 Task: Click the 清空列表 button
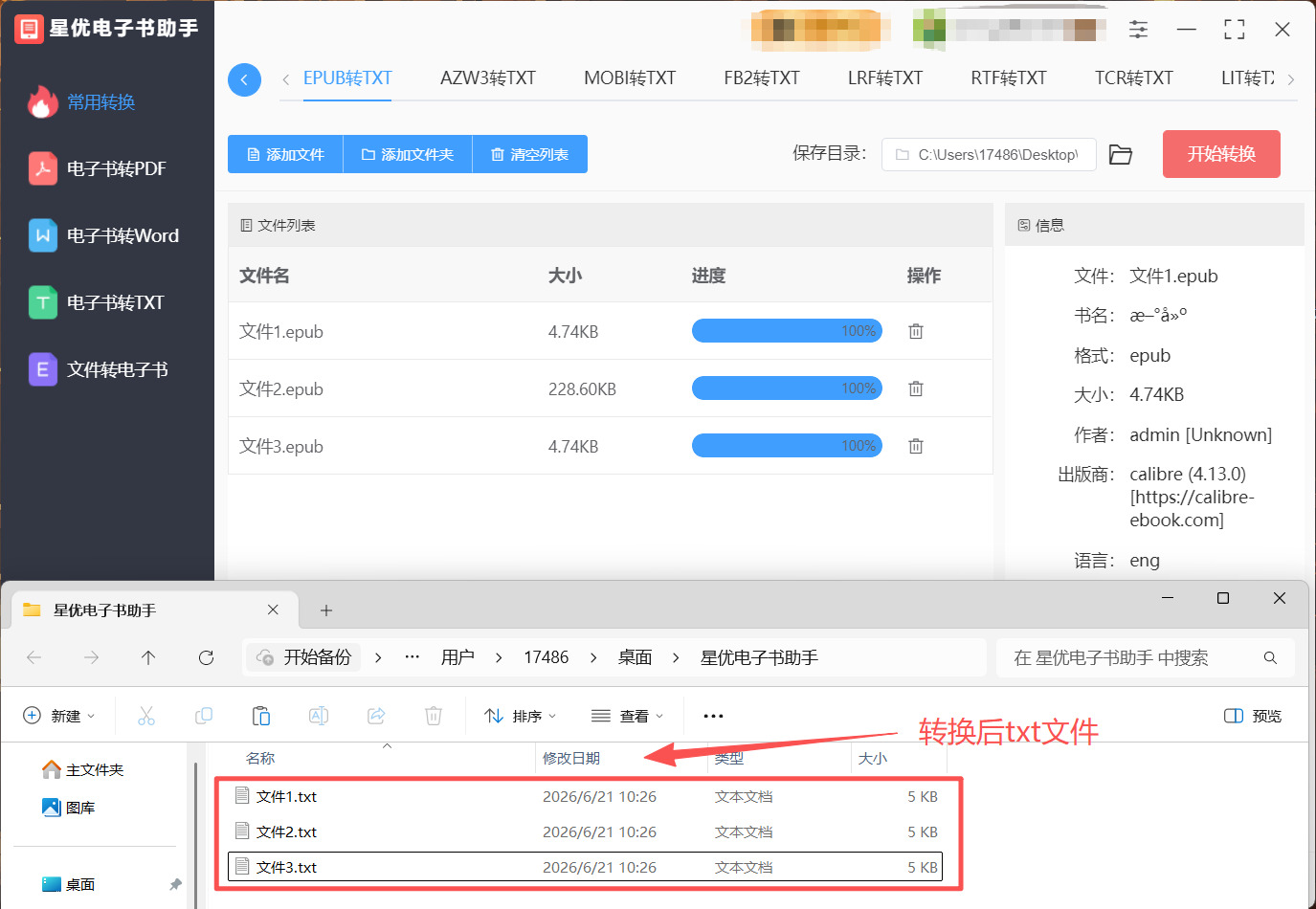(530, 154)
